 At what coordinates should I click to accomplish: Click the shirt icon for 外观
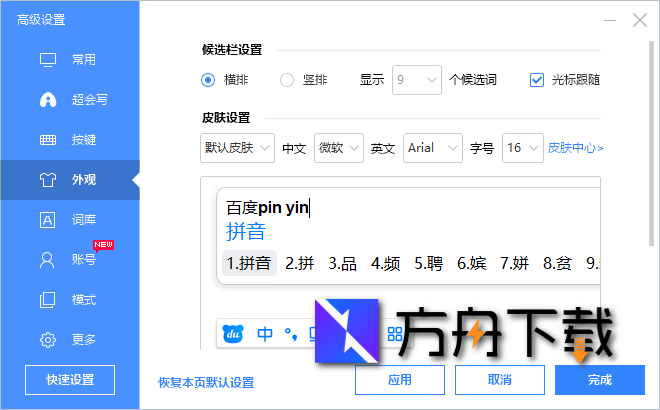(48, 180)
